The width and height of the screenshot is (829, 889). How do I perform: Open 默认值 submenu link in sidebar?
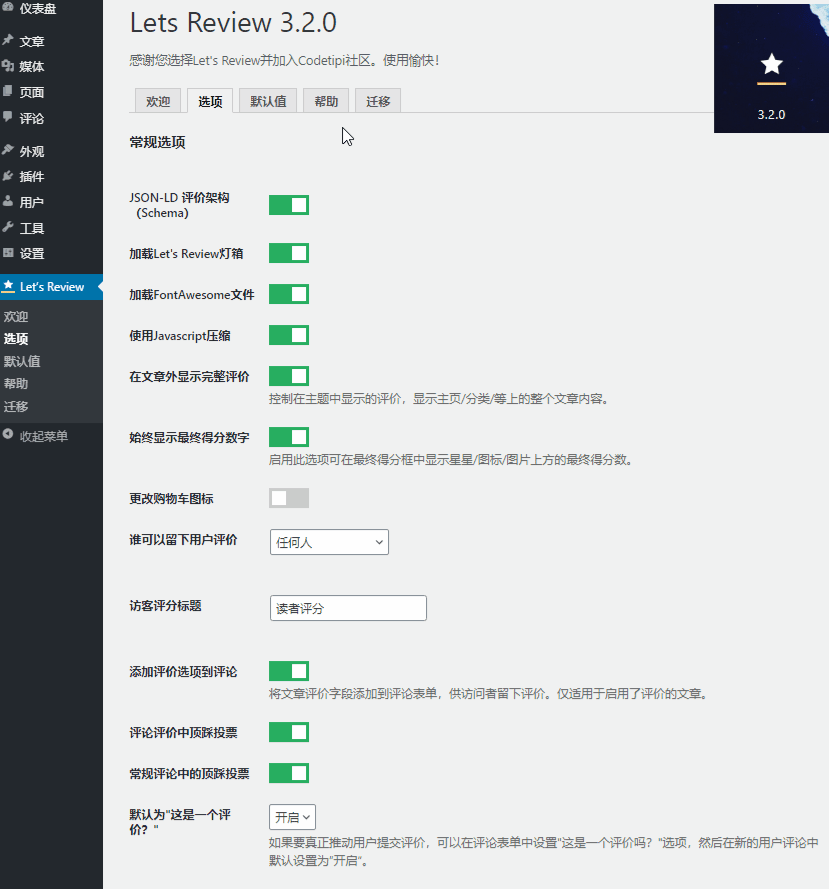point(22,361)
